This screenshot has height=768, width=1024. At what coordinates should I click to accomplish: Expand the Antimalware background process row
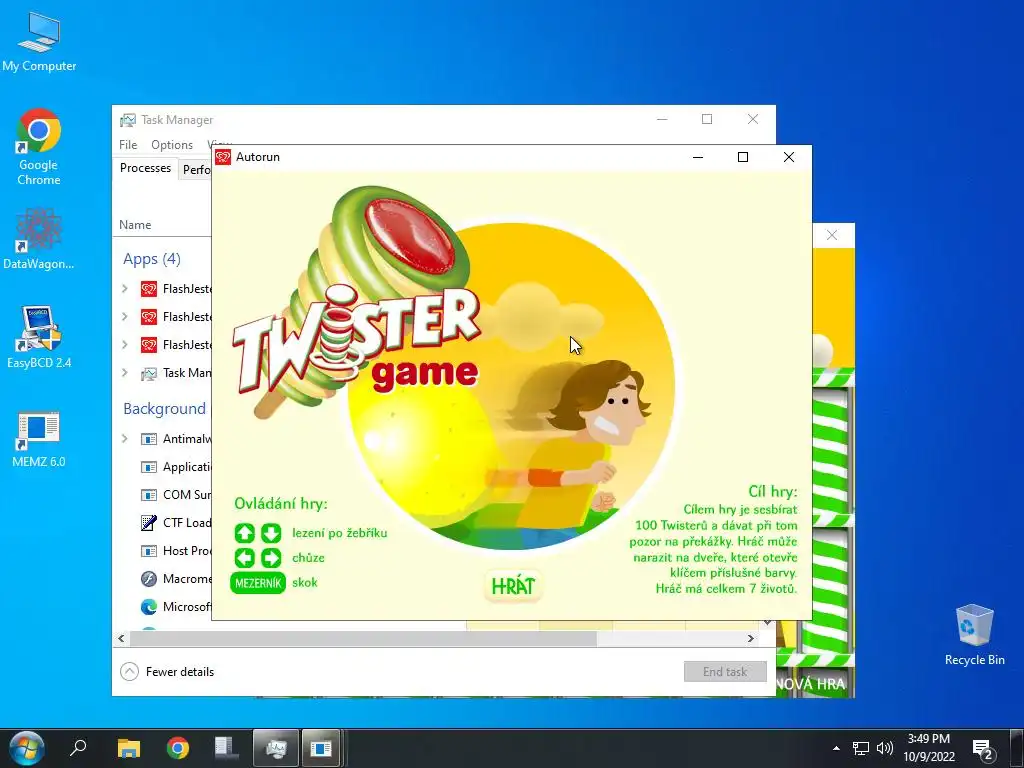coord(125,438)
